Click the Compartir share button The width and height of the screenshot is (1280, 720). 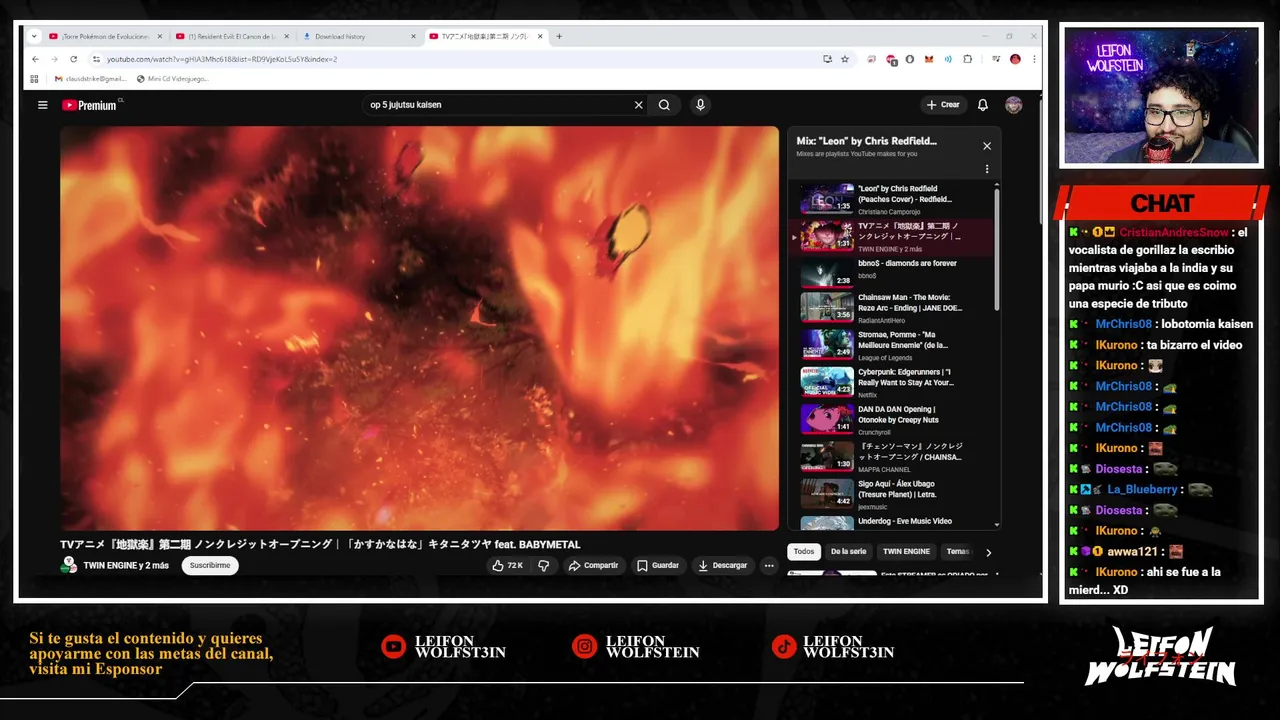[593, 565]
